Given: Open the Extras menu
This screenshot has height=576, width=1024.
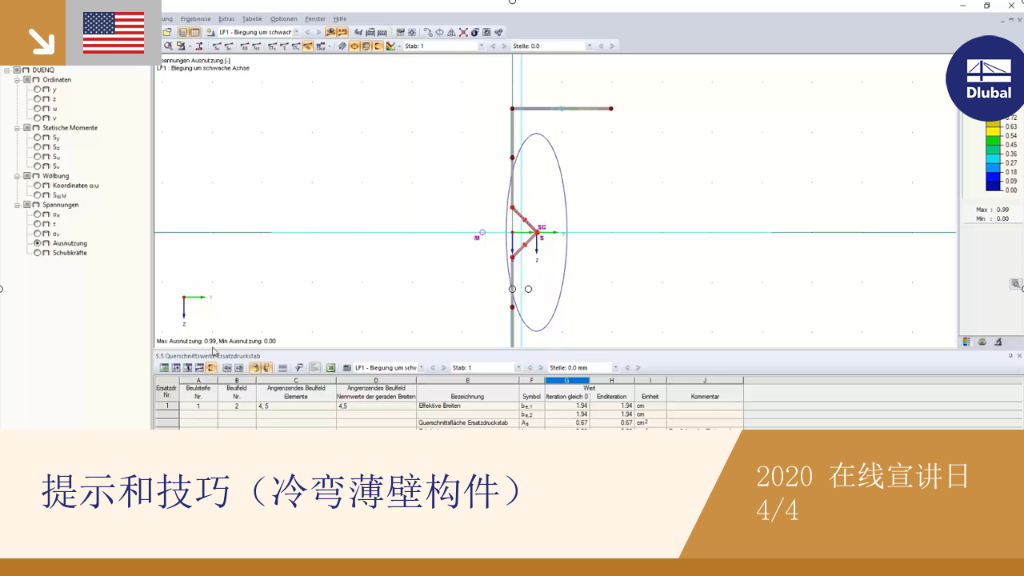Looking at the screenshot, I should (226, 19).
